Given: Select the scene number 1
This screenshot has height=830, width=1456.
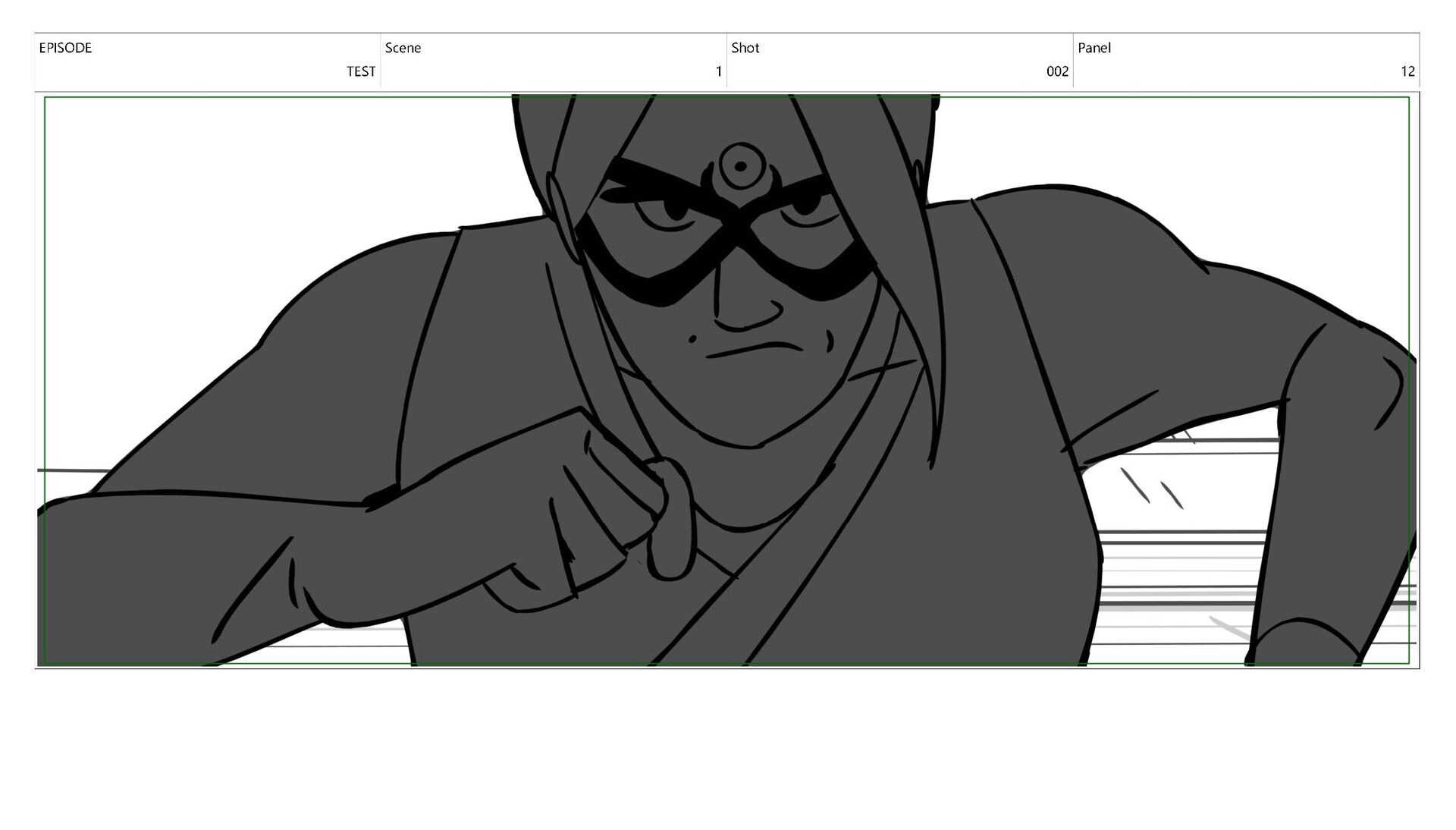Looking at the screenshot, I should click(719, 71).
